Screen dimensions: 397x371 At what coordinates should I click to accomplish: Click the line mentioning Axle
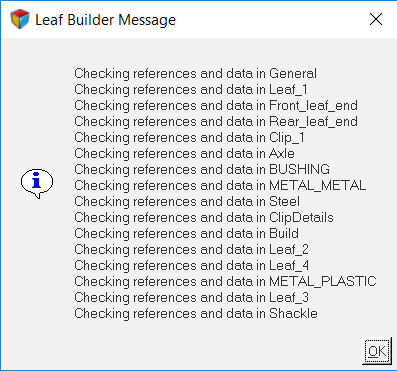[184, 153]
